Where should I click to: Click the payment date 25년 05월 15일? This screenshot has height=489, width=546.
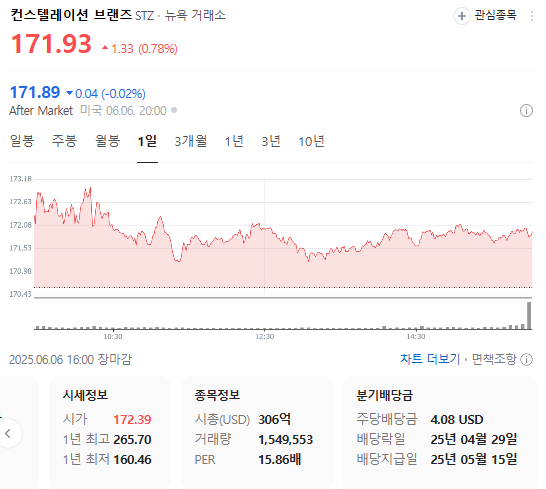474,460
